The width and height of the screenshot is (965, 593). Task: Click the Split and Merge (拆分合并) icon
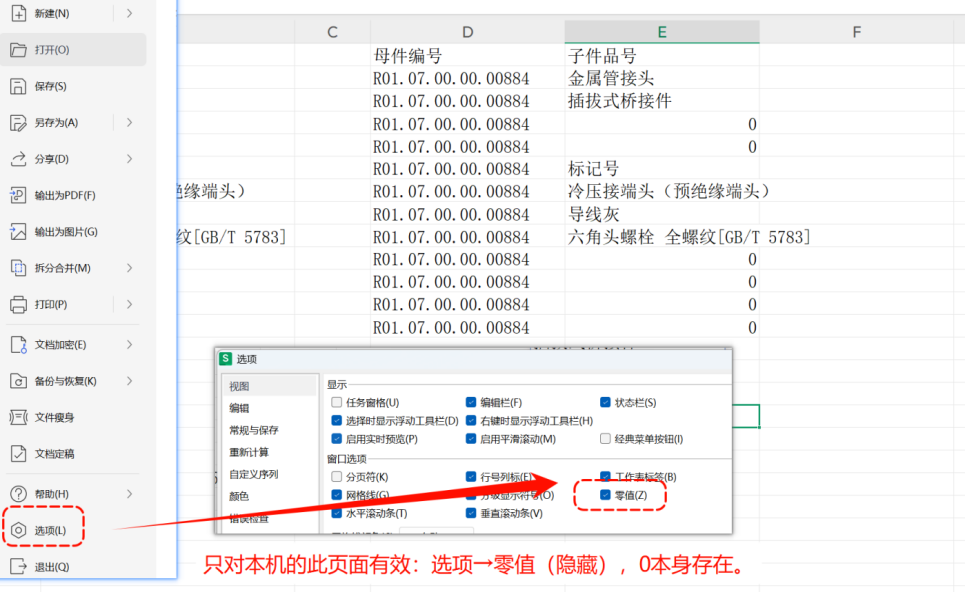click(18, 268)
